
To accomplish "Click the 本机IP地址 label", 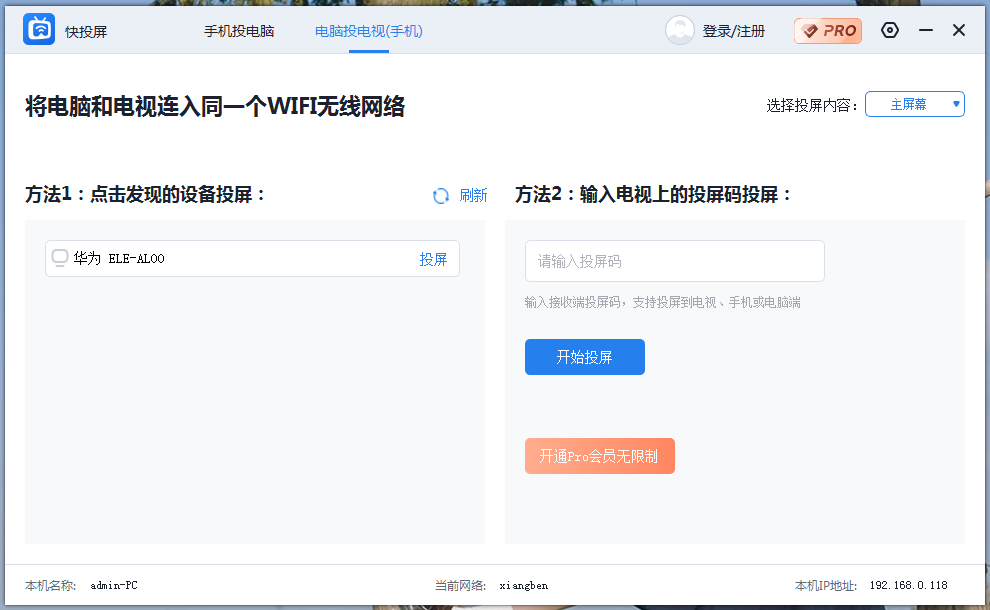I will (x=825, y=585).
